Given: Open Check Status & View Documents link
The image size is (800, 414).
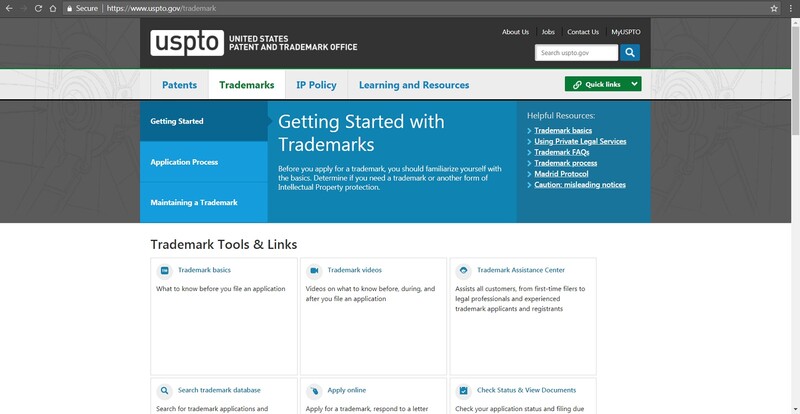Looking at the screenshot, I should click(527, 390).
